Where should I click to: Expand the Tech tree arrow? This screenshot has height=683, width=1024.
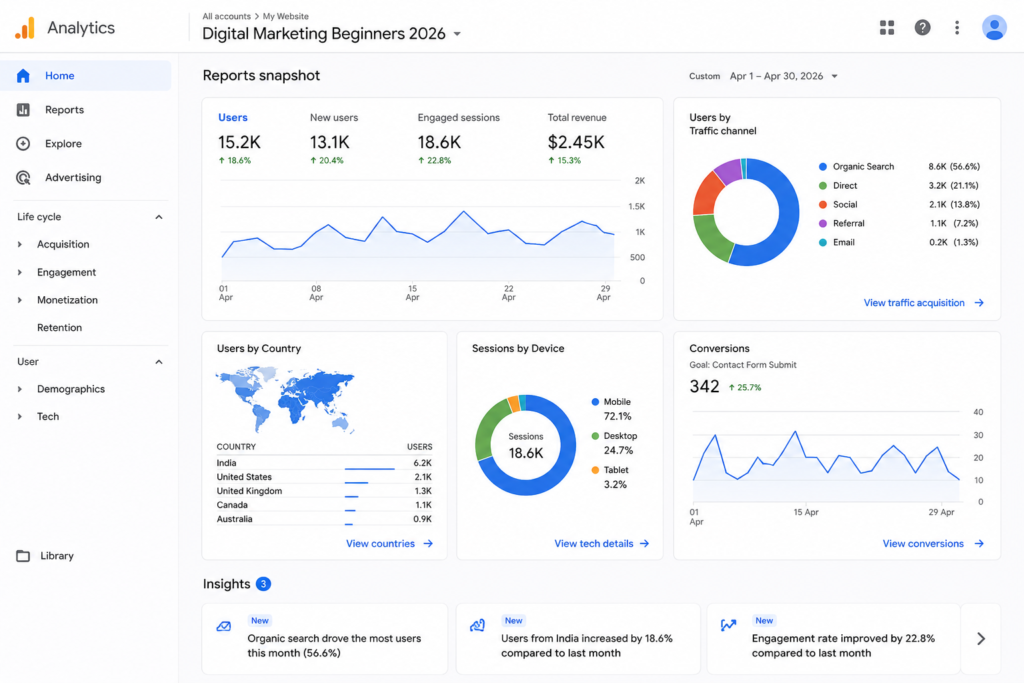coord(20,417)
